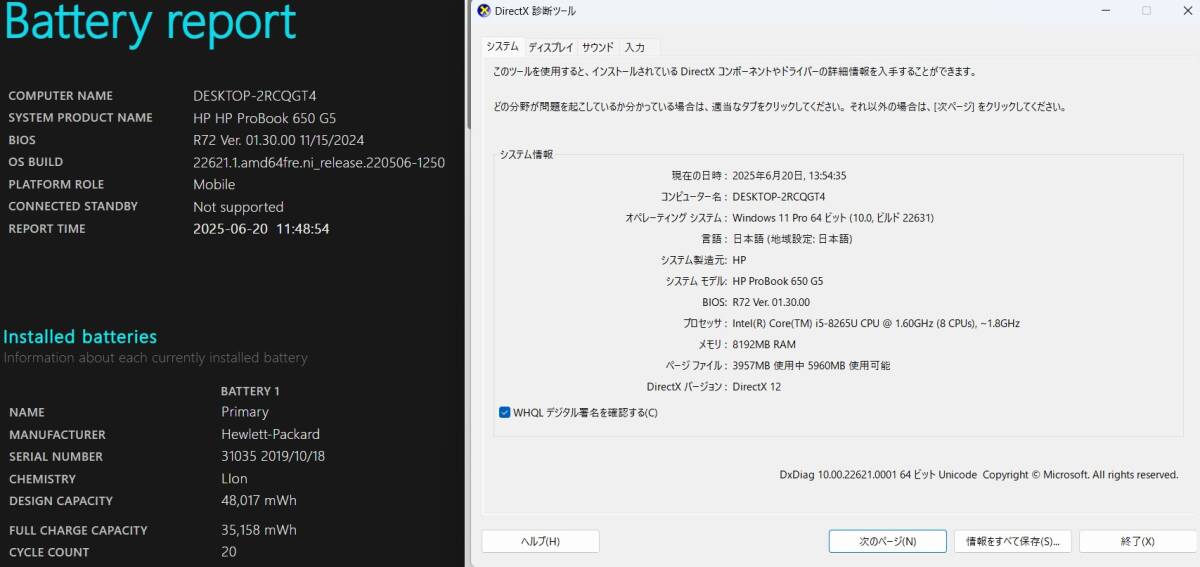Click the Not supported standby value

[x=238, y=207]
